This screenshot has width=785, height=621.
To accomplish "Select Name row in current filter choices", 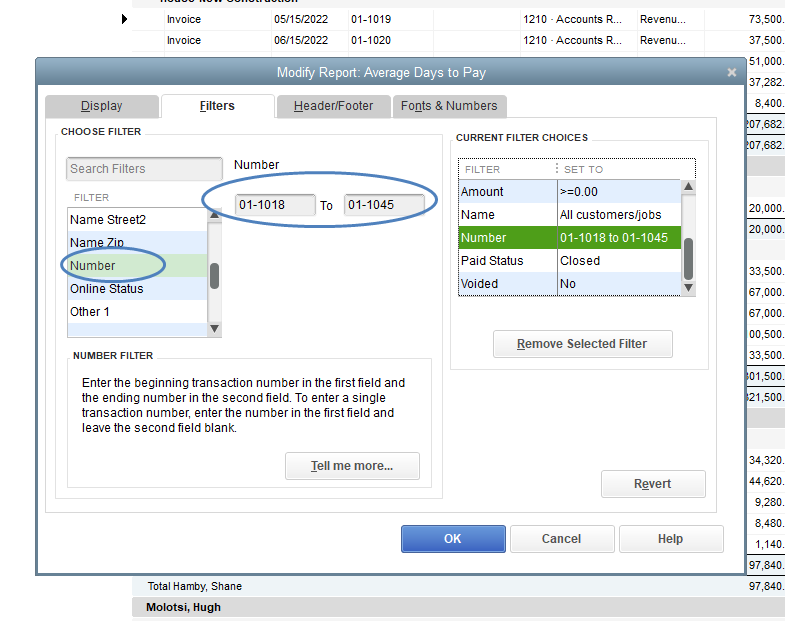I will click(x=570, y=215).
